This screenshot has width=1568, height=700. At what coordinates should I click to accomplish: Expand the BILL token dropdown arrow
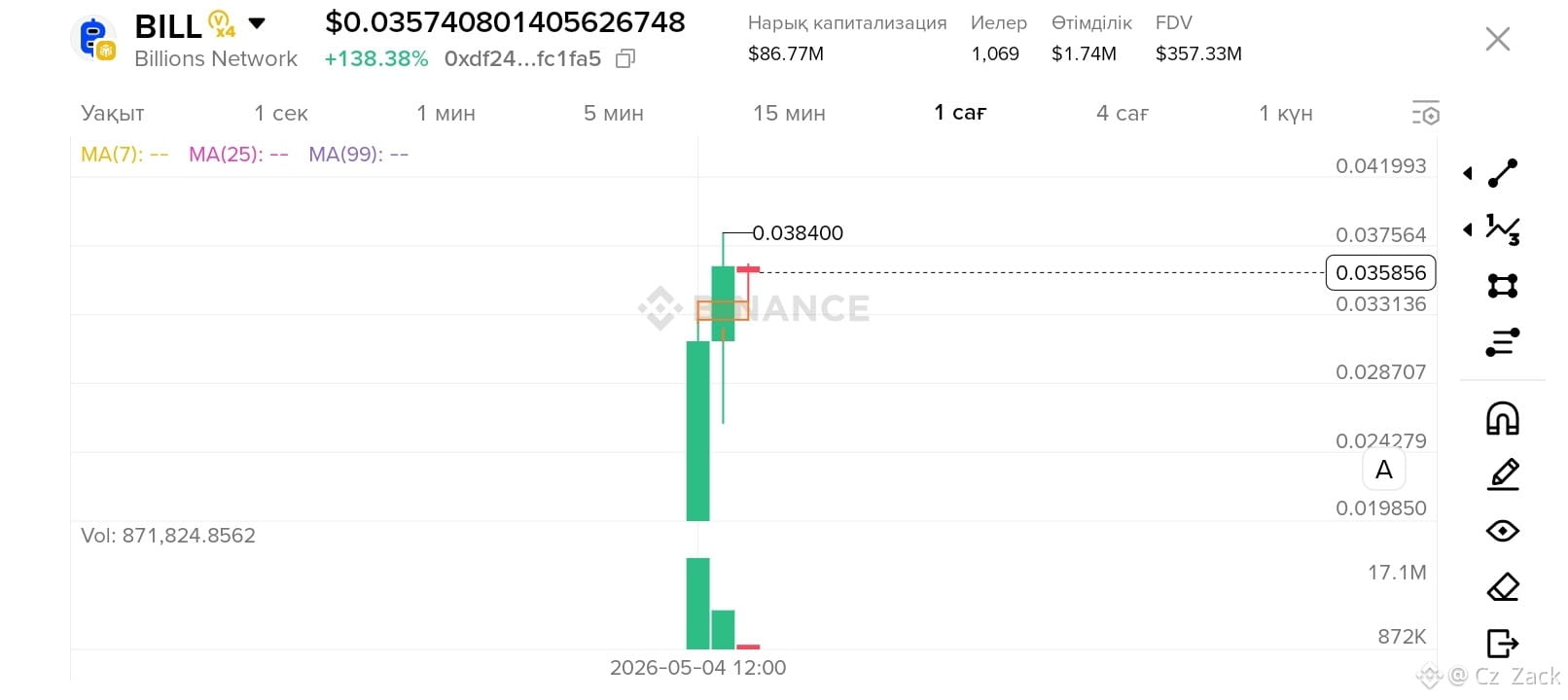[257, 23]
